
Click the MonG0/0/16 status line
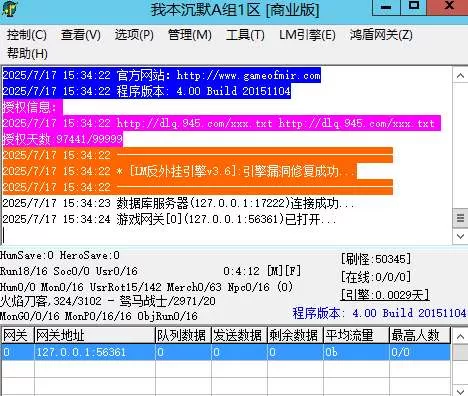coord(99,316)
